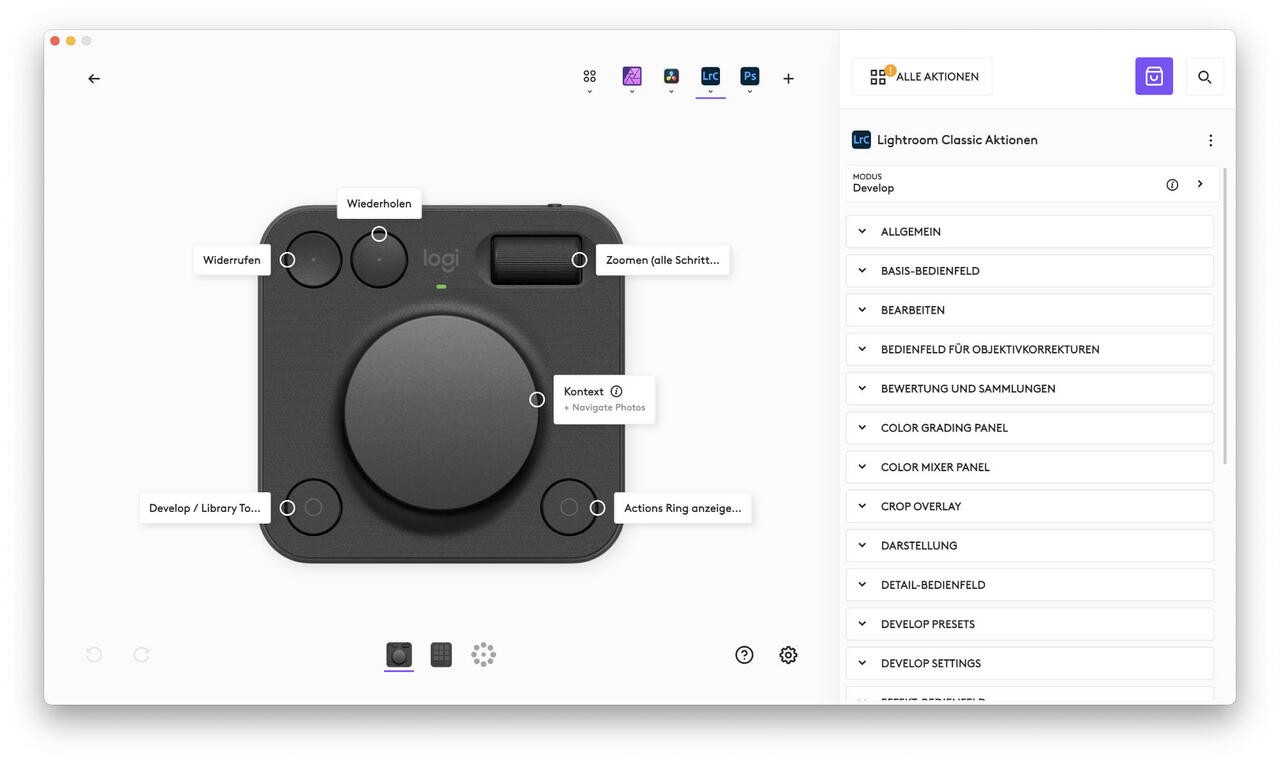Screen dimensions: 1280x763
Task: Open help via question mark icon
Action: tap(744, 655)
